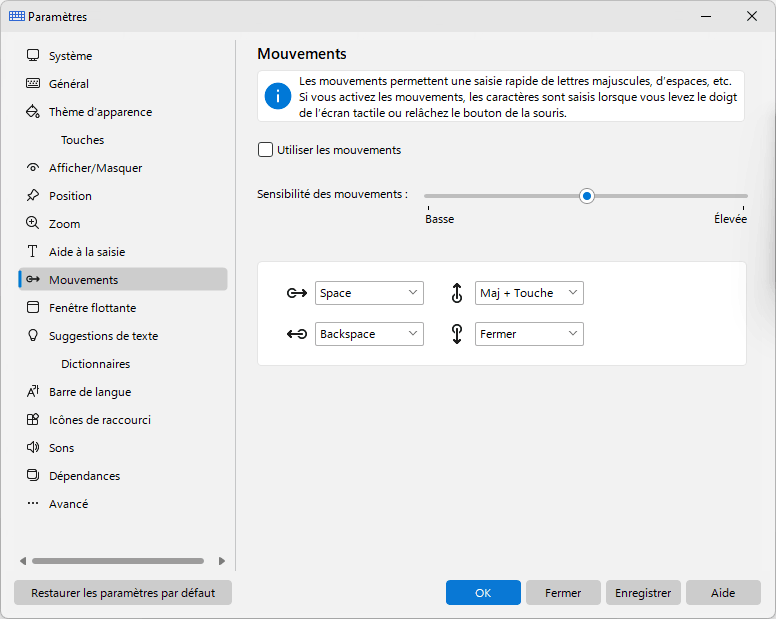Click the Mouvements heading text
This screenshot has width=776, height=619.
tap(302, 53)
